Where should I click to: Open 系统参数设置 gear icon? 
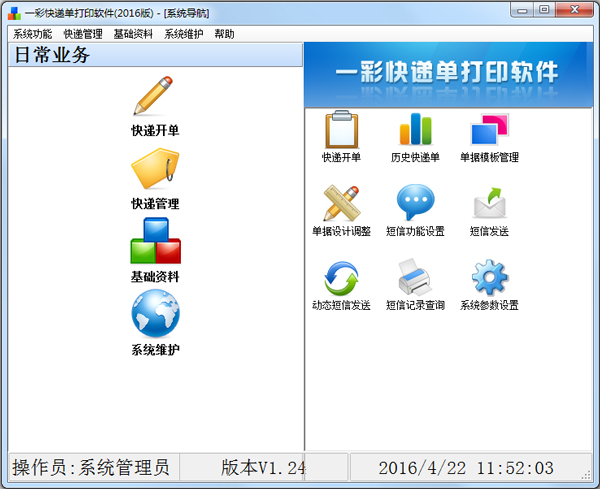coord(489,277)
